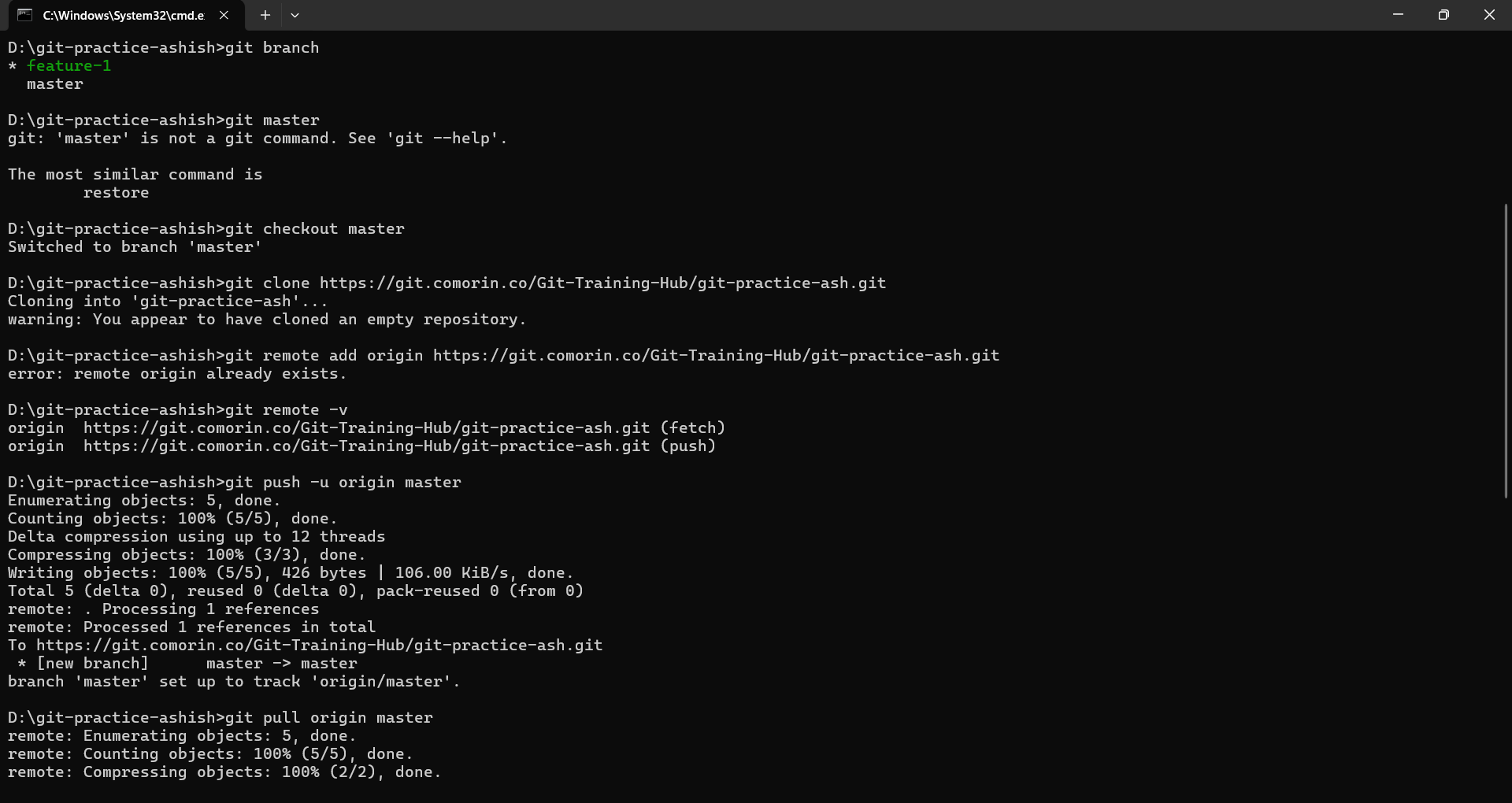Click the cmd icon on the terminal tab
The width and height of the screenshot is (1512, 803).
tap(24, 15)
